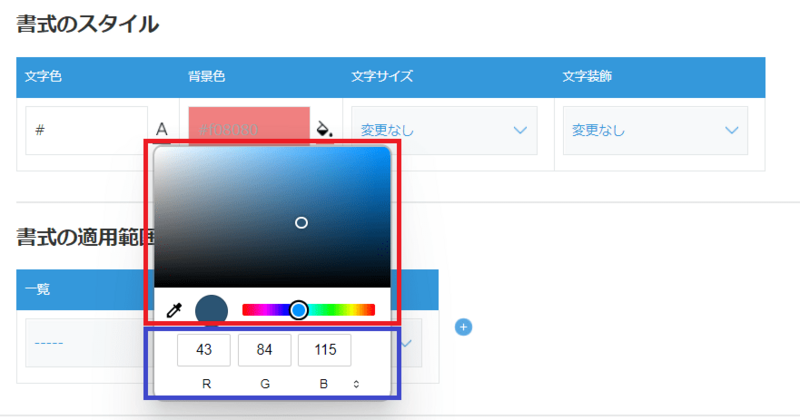Toggle the RGB color format arrows
The width and height of the screenshot is (800, 420).
coord(356,383)
